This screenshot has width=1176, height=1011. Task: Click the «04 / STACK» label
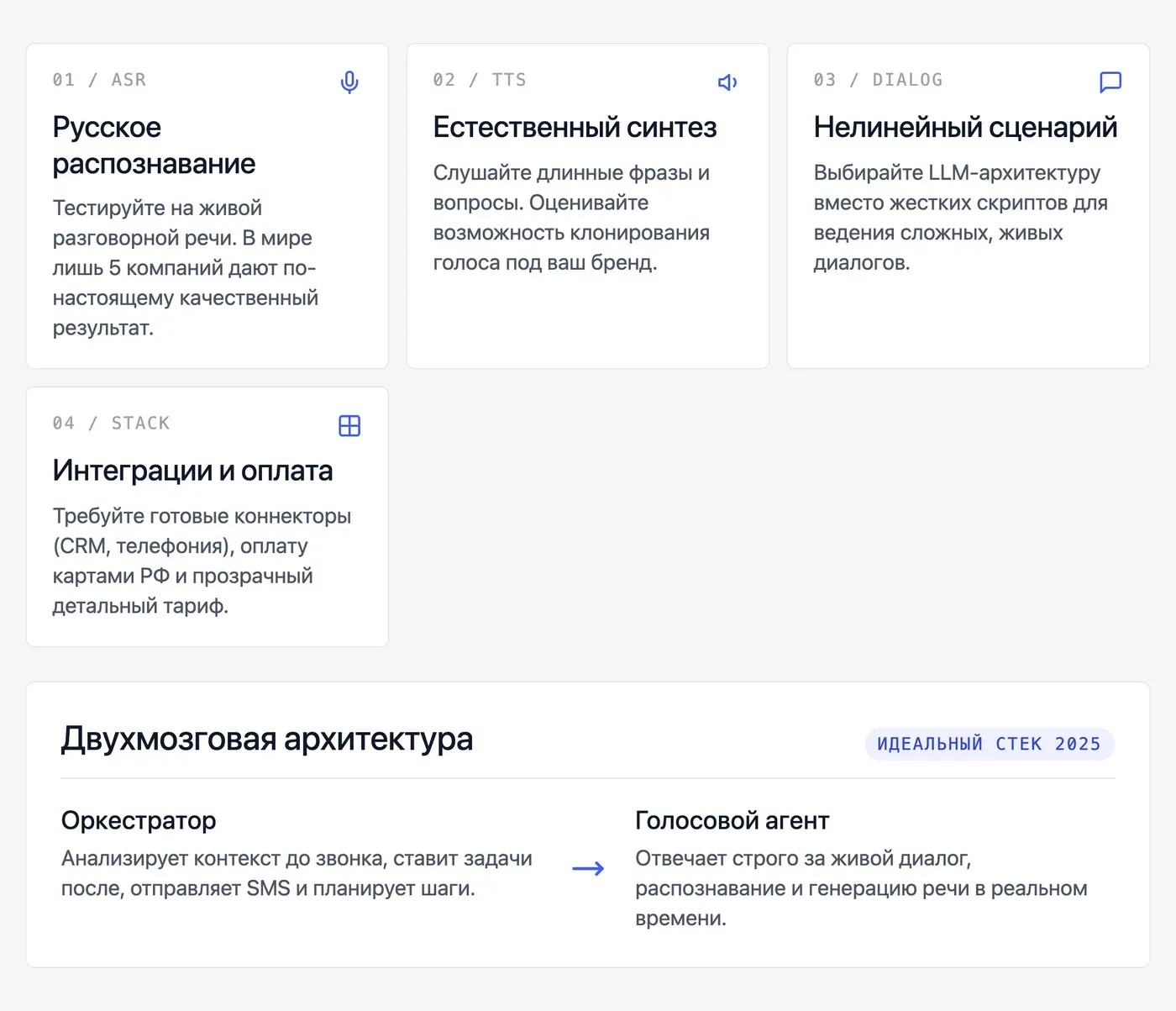click(x=111, y=423)
